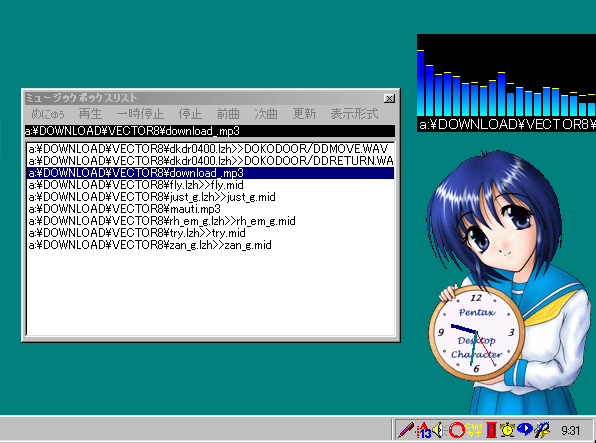Click 前曲 for previous track
Viewport: 596px width, 443px height.
click(228, 114)
